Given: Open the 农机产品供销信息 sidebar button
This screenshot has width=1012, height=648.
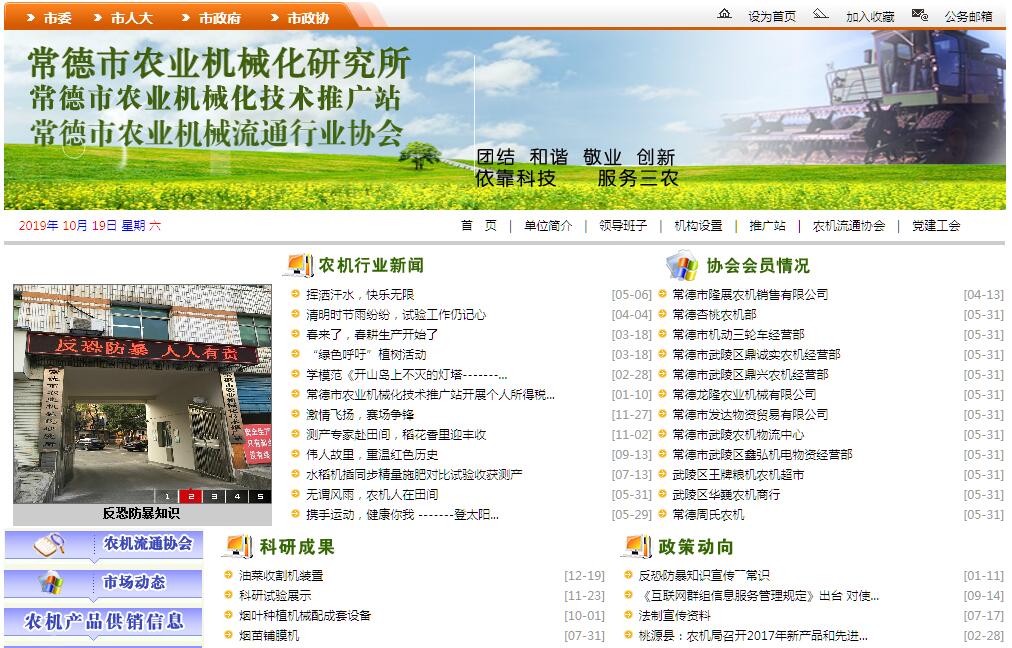Looking at the screenshot, I should tap(104, 621).
